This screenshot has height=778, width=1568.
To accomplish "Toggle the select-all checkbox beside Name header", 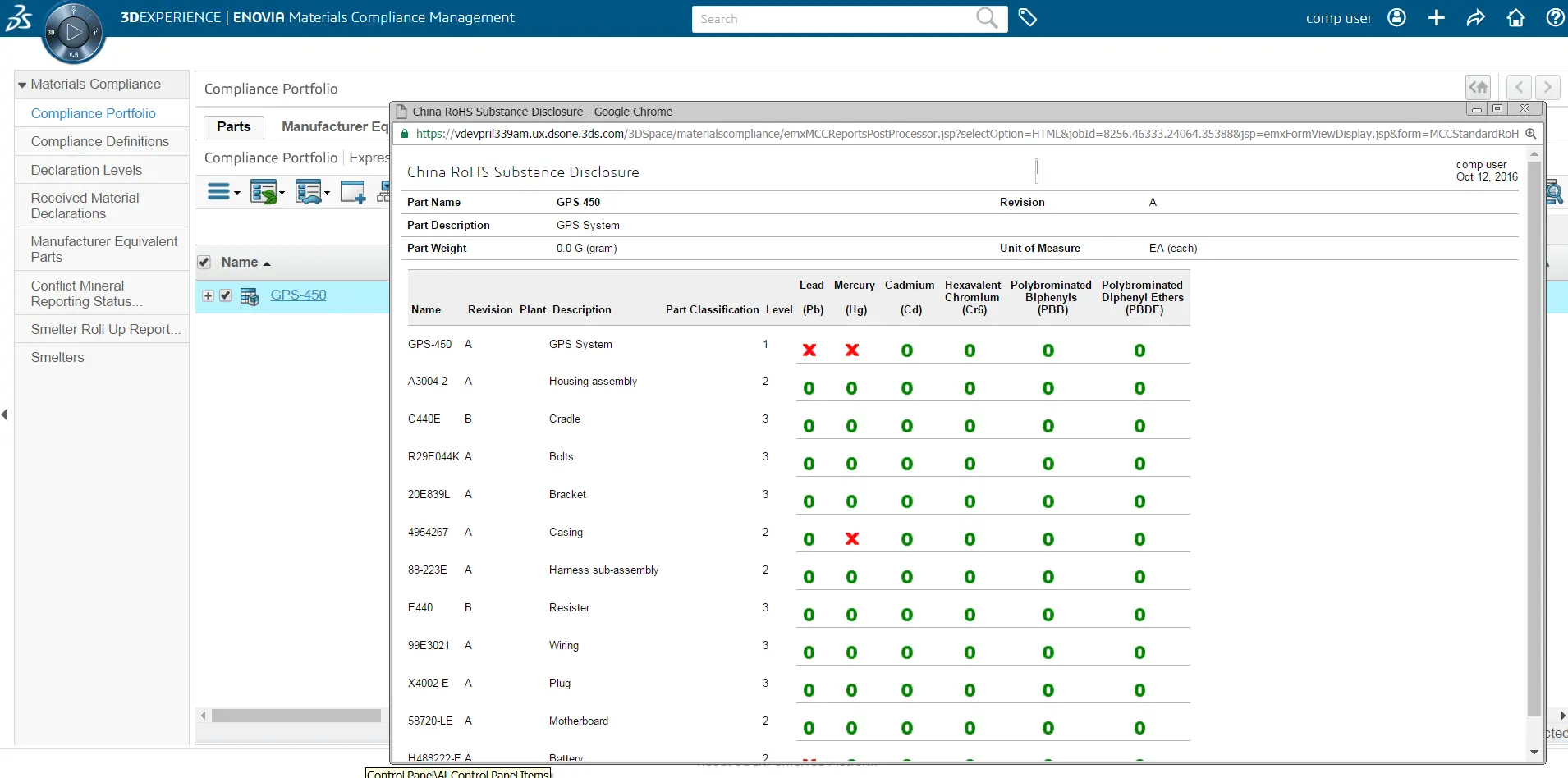I will click(x=204, y=262).
